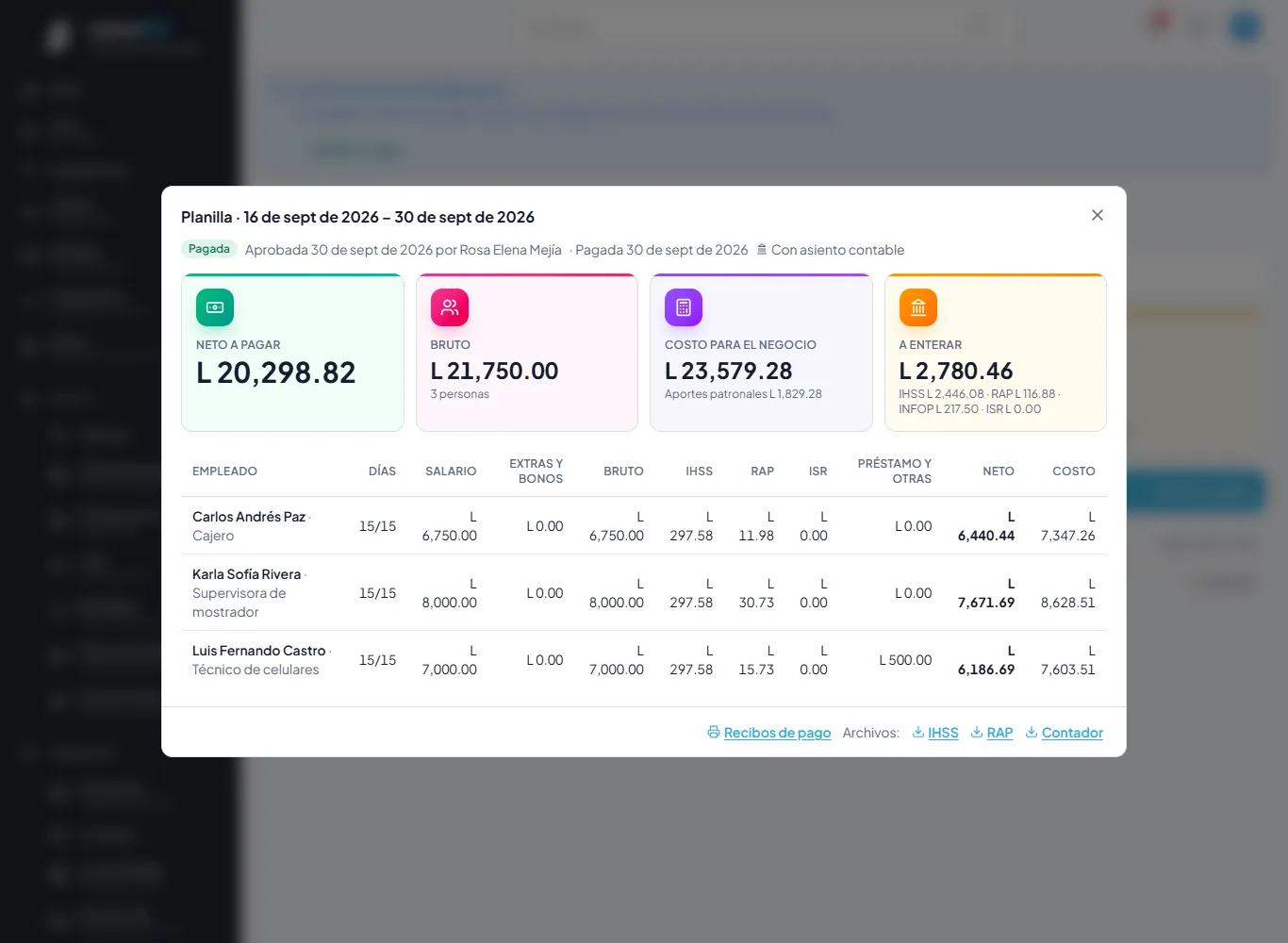Click the Con asiento contable label

point(837,250)
